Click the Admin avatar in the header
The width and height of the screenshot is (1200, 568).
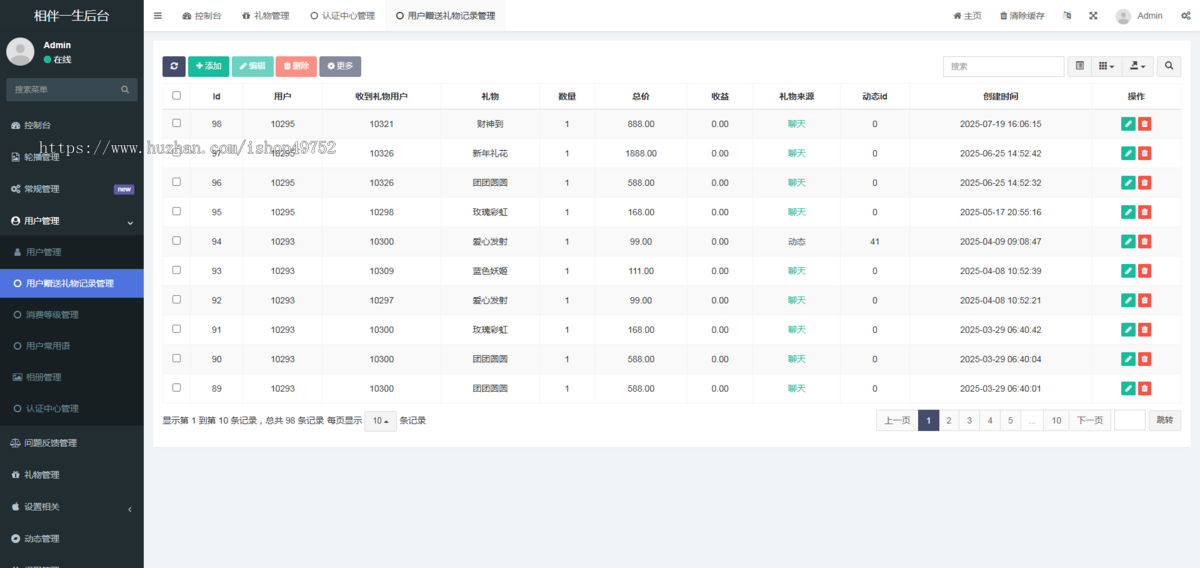[x=1123, y=16]
